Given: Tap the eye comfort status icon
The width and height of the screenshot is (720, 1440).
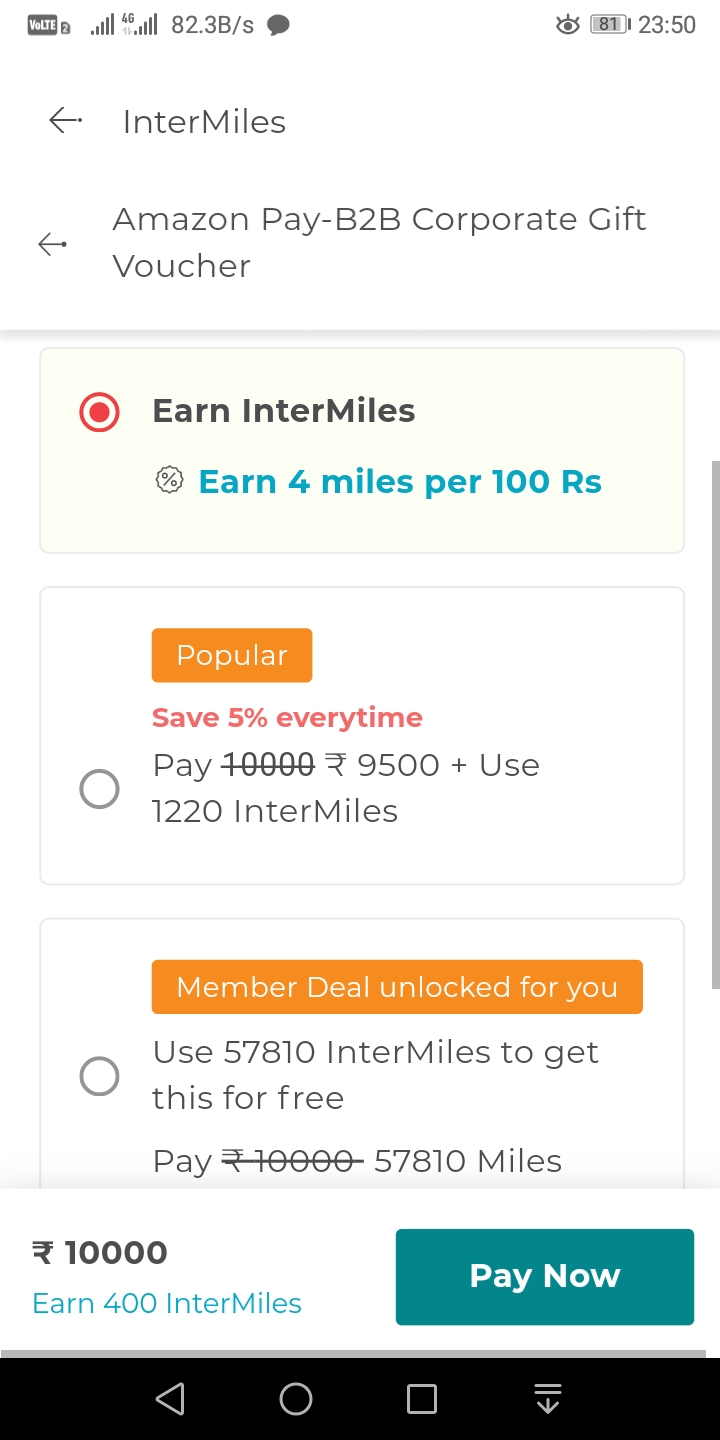Looking at the screenshot, I should [x=567, y=25].
